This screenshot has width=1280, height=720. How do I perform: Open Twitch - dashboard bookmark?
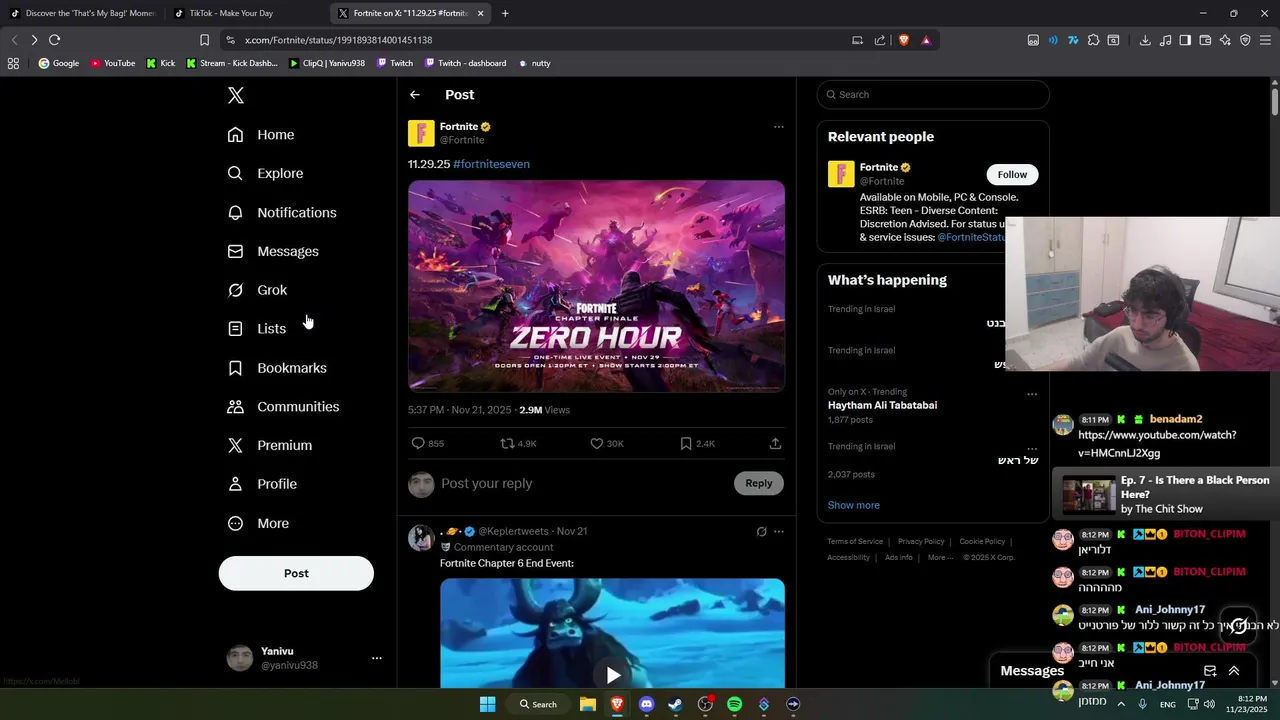click(465, 63)
